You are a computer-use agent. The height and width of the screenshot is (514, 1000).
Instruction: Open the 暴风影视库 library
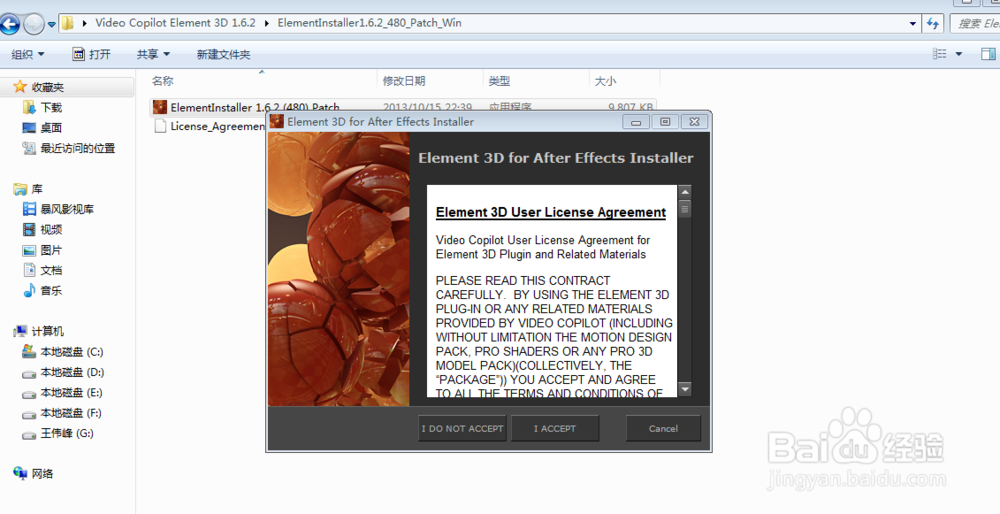(x=67, y=209)
